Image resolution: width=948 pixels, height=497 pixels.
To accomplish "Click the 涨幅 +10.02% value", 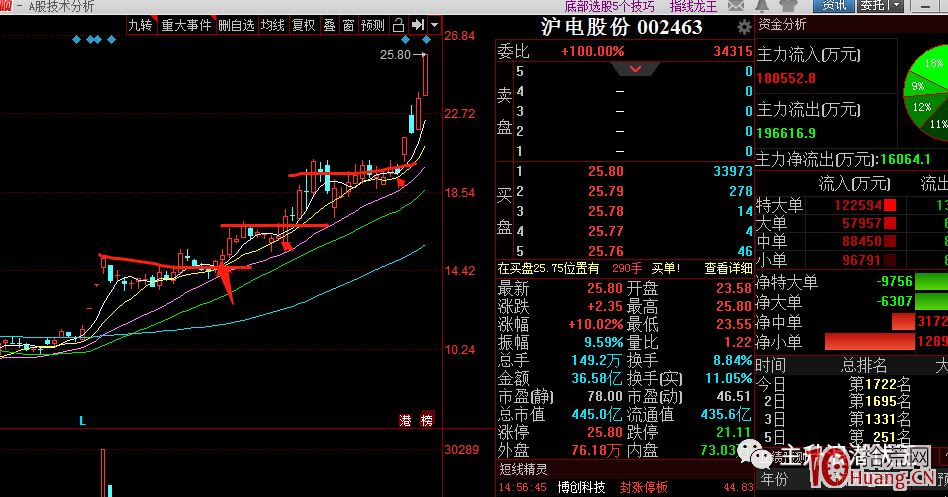I will [595, 325].
